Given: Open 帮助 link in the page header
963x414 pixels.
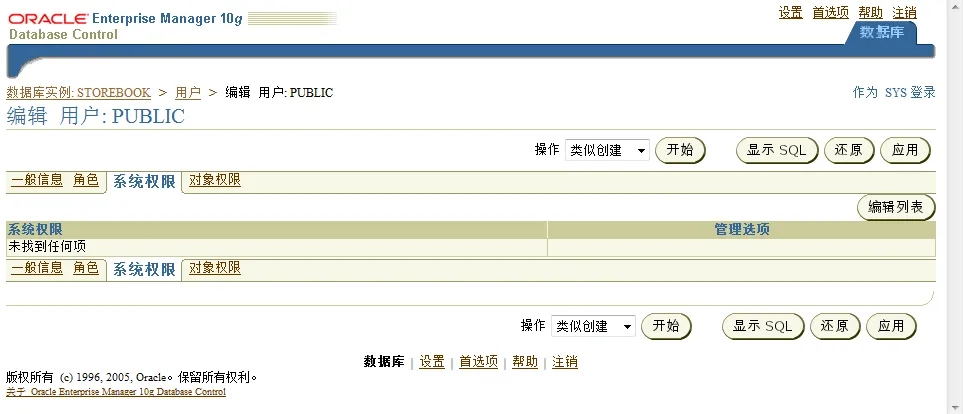Looking at the screenshot, I should 870,12.
